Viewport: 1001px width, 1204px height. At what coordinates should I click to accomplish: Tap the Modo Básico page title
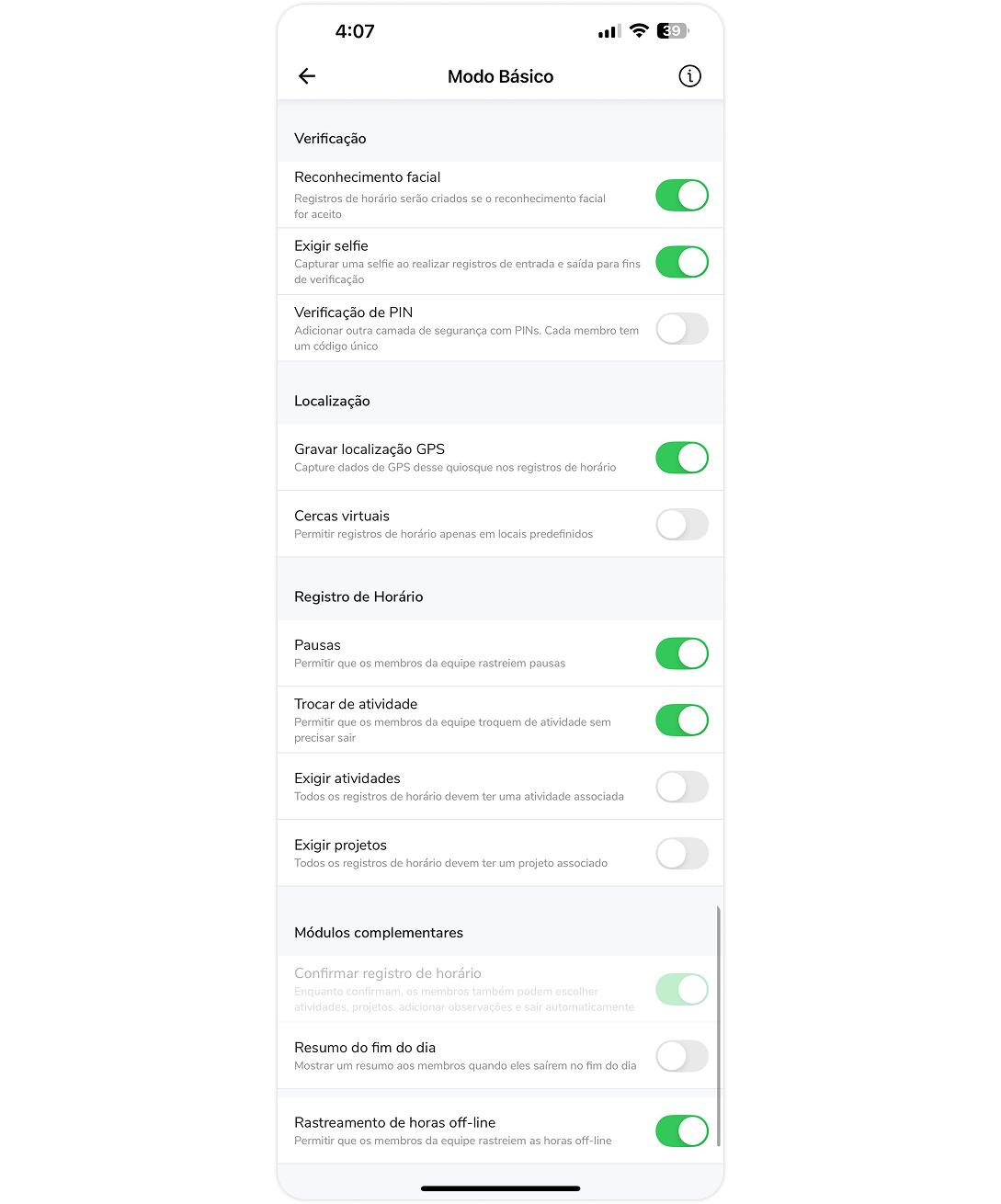click(500, 76)
